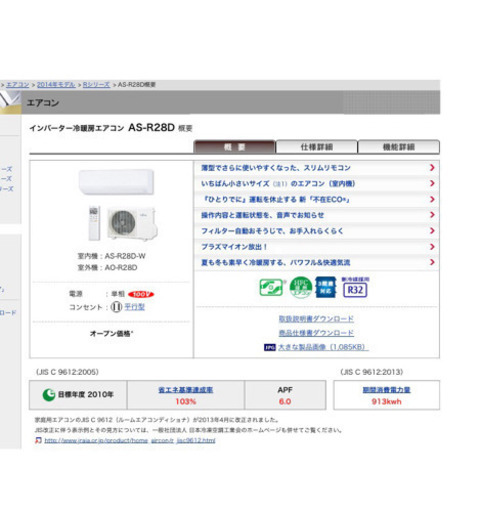Click the red chevron on 不在ECO row
Viewport: 481px width, 512px height.
(432, 199)
